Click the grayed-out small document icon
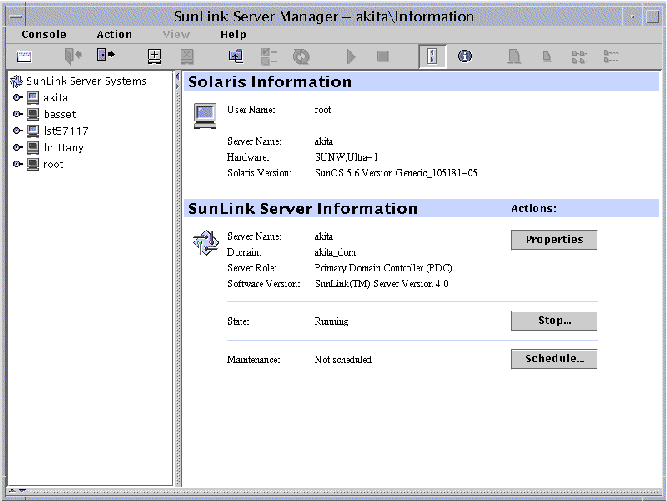Screen dimensions: 667x501 (x=547, y=56)
